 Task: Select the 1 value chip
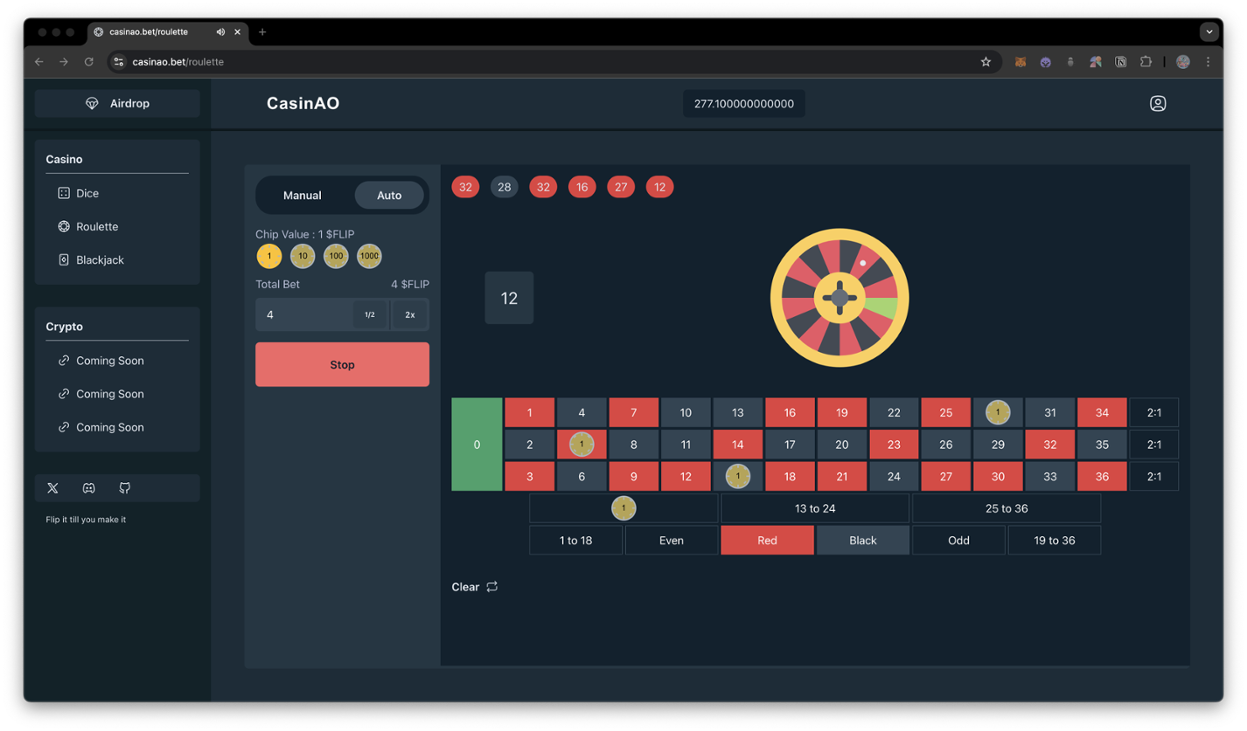click(269, 256)
